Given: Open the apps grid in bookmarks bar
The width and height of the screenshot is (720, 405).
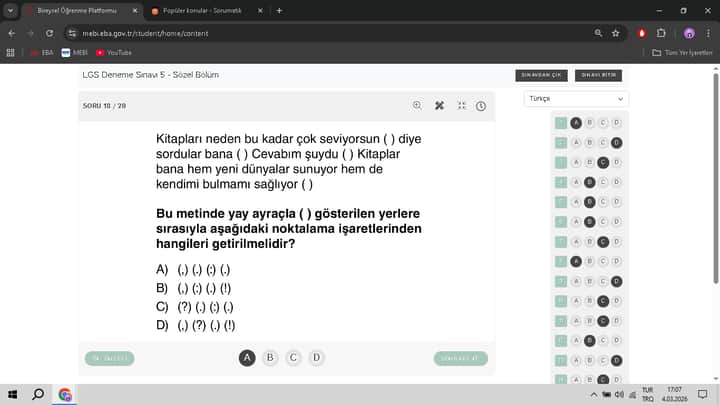Looking at the screenshot, I should pos(11,53).
